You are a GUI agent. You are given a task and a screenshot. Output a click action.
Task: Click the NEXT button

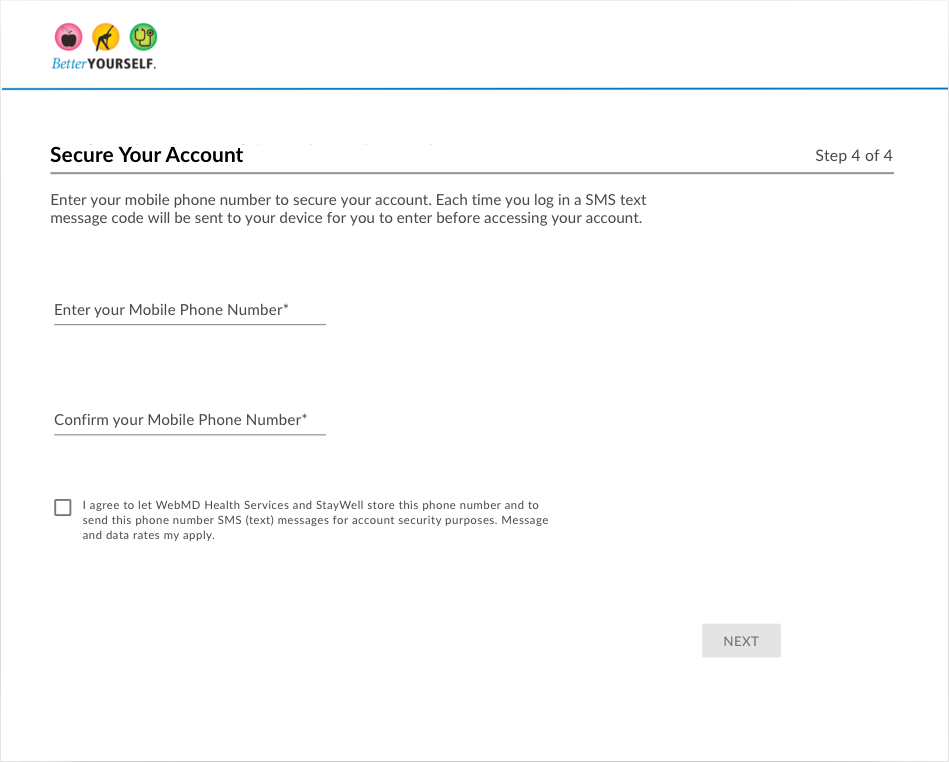tap(741, 640)
